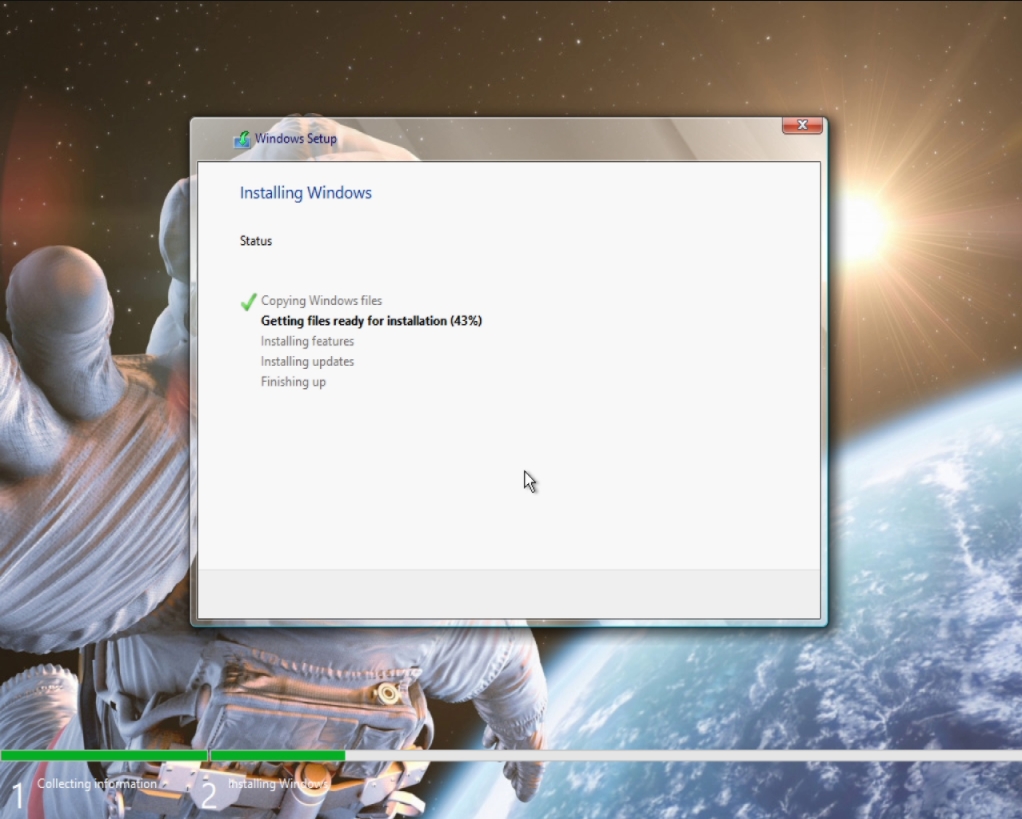Click the green checkmark beside Copying Windows files

[x=248, y=302]
